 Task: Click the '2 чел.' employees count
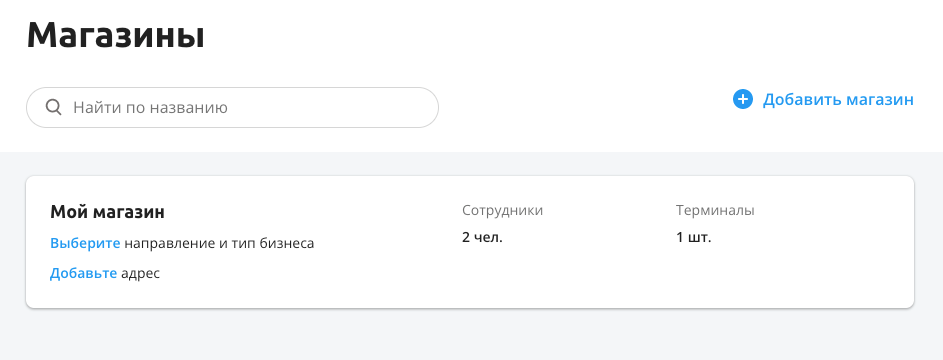coord(482,237)
